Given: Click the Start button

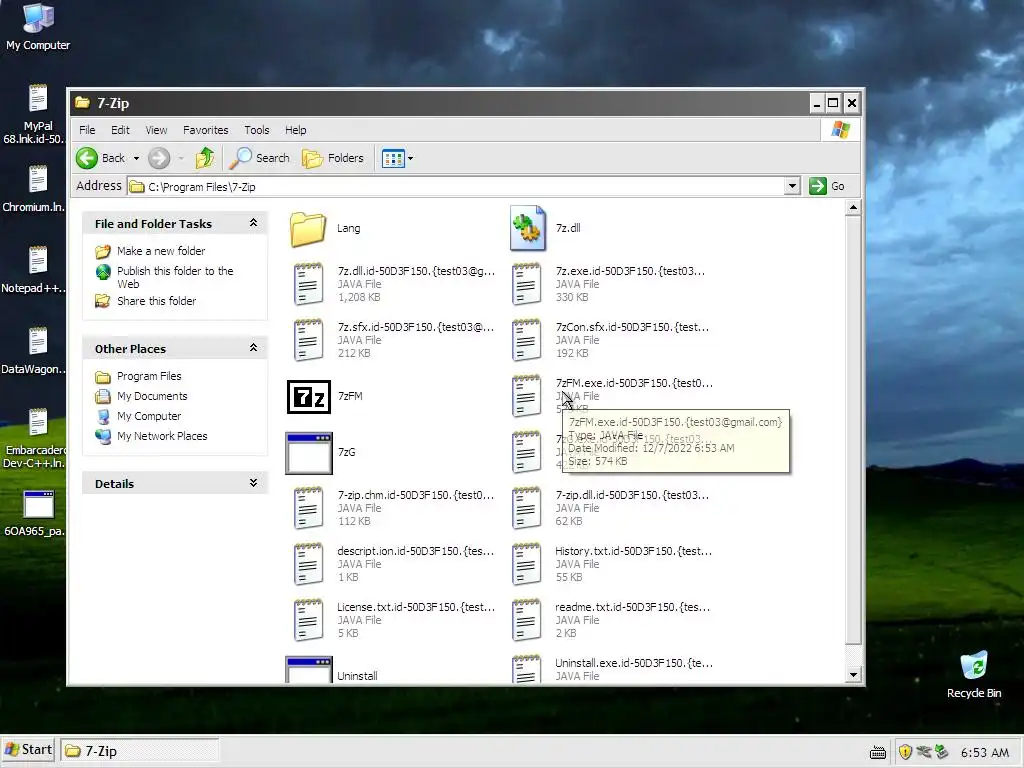Looking at the screenshot, I should click(x=28, y=750).
